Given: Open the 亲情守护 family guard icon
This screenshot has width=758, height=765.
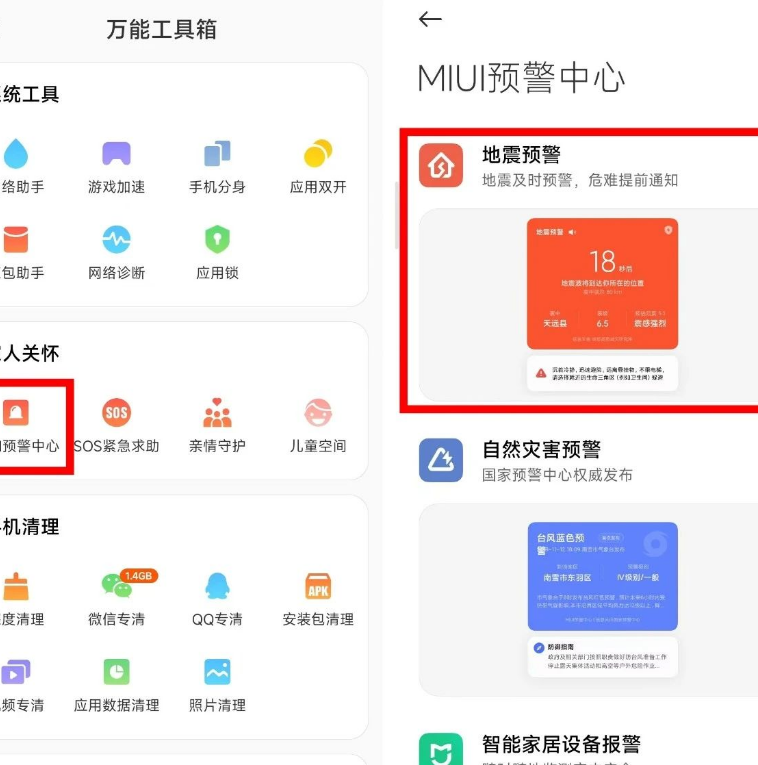Looking at the screenshot, I should coord(217,413).
